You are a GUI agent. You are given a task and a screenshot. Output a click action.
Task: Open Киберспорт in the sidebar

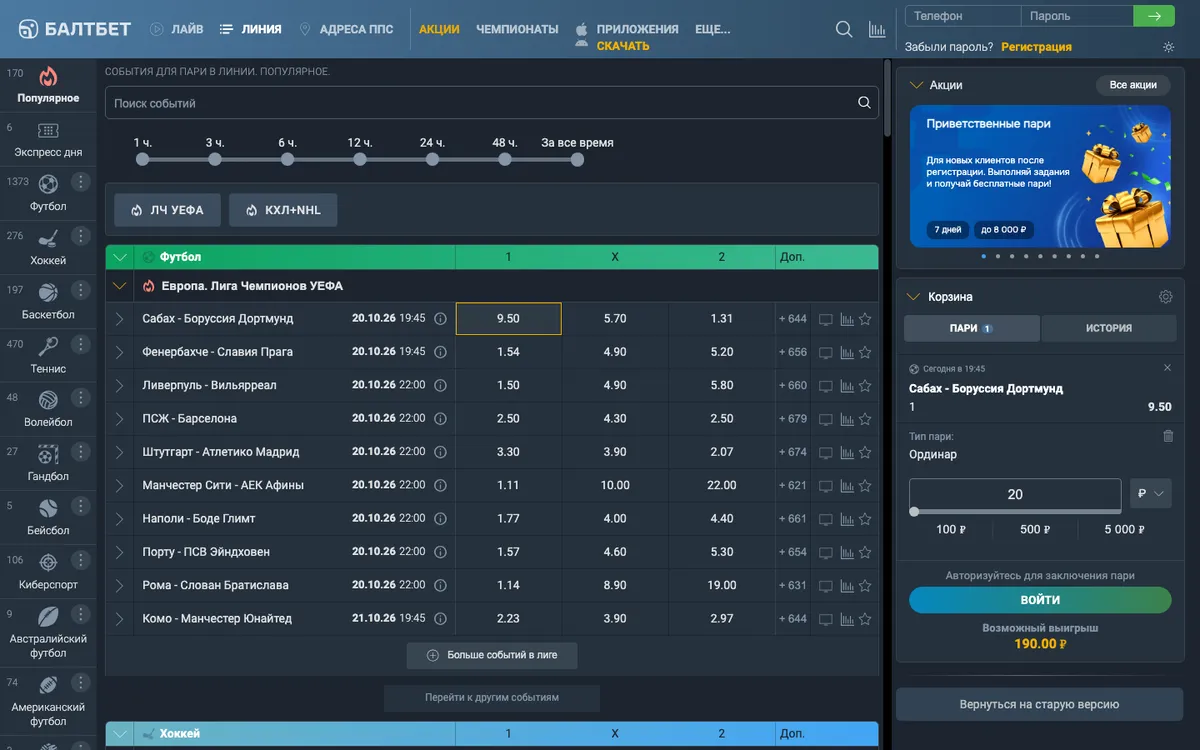48,571
